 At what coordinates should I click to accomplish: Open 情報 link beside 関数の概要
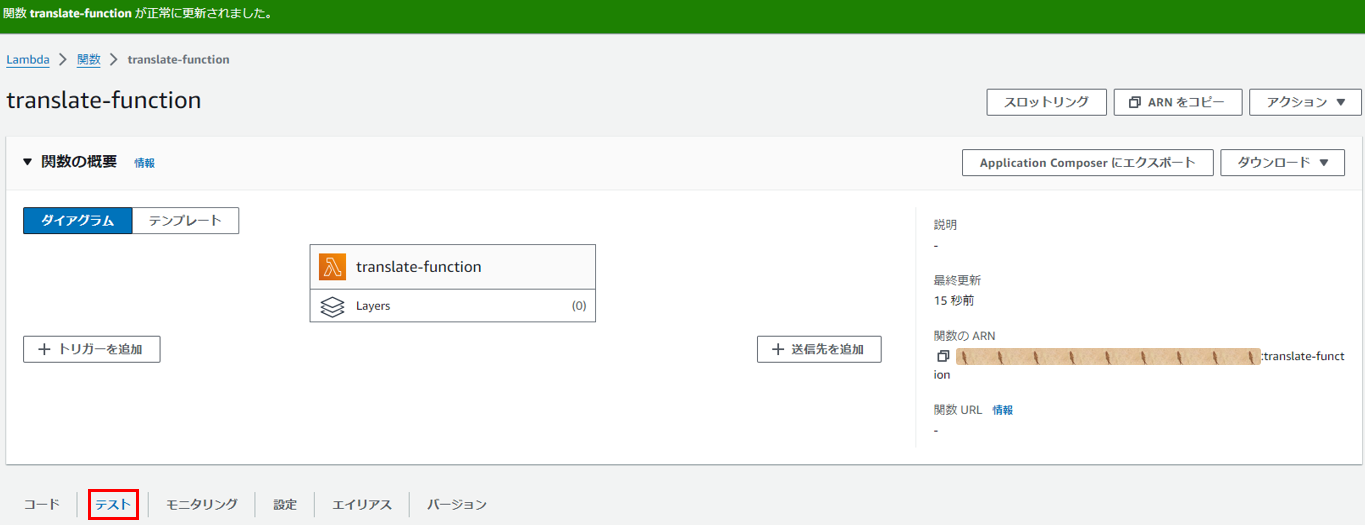tap(145, 163)
